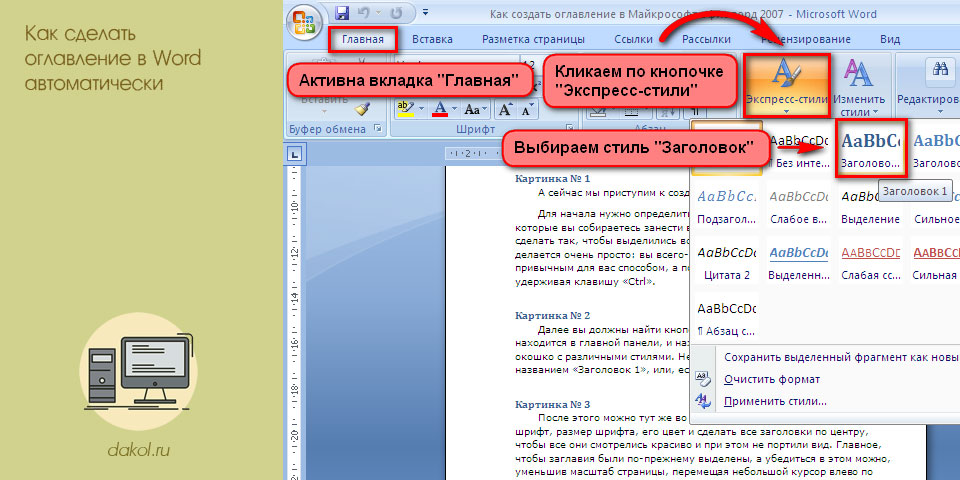This screenshot has width=960, height=480.
Task: Click the Очистить формат eraser icon
Action: click(703, 379)
